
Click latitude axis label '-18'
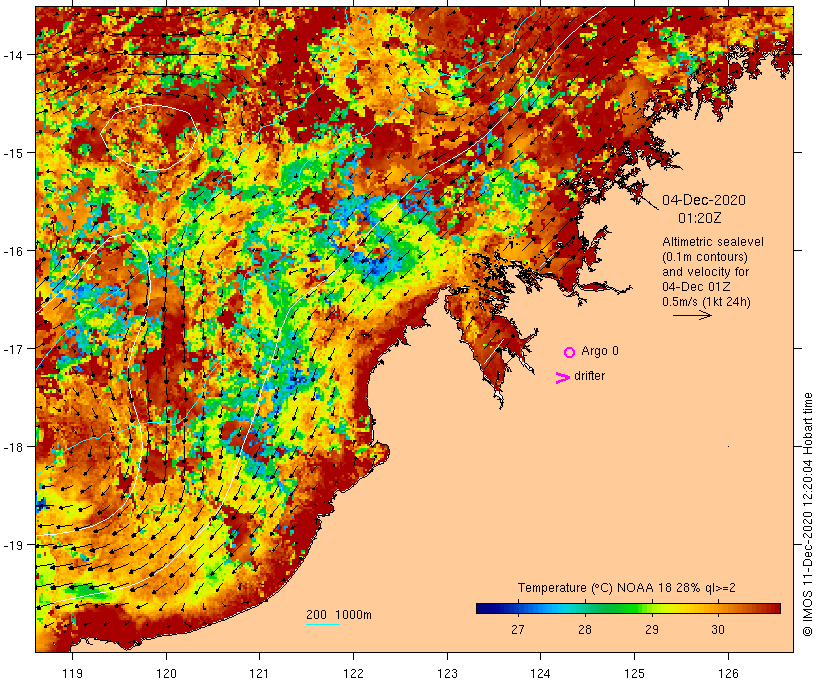(x=12, y=447)
